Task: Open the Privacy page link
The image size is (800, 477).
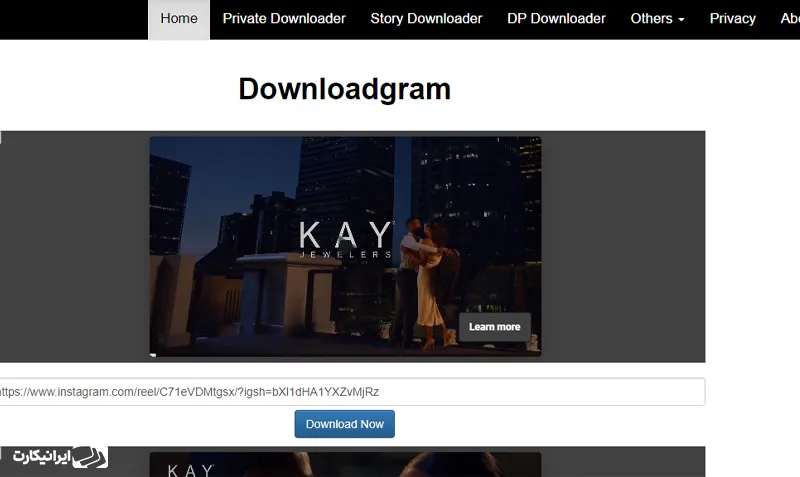Action: click(732, 19)
